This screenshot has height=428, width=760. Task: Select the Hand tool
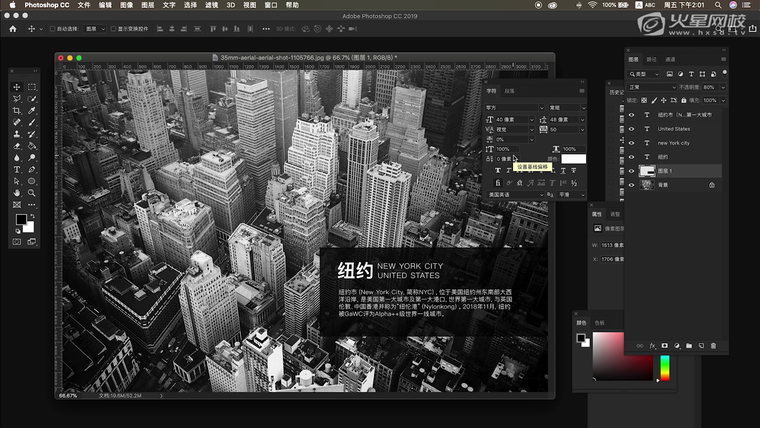tap(17, 192)
